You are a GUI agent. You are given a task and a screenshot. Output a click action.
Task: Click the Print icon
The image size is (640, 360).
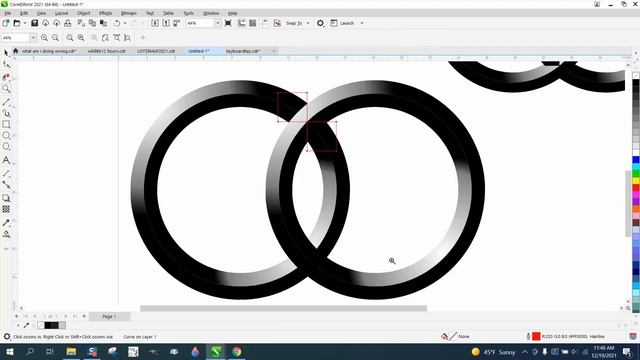pyautogui.click(x=67, y=23)
